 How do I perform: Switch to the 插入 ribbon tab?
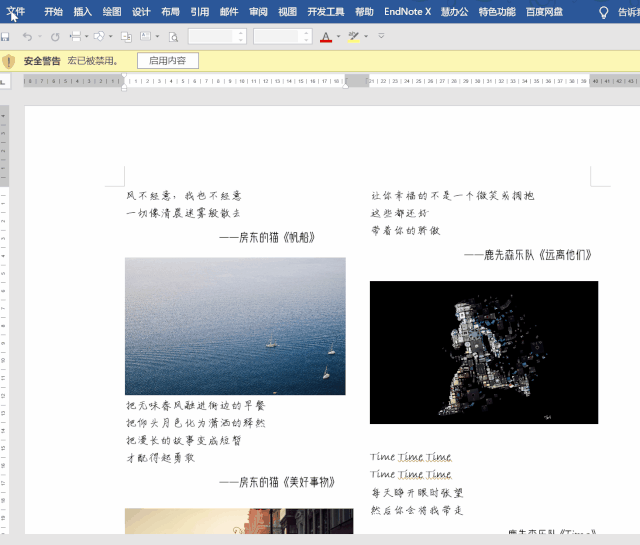coord(82,13)
